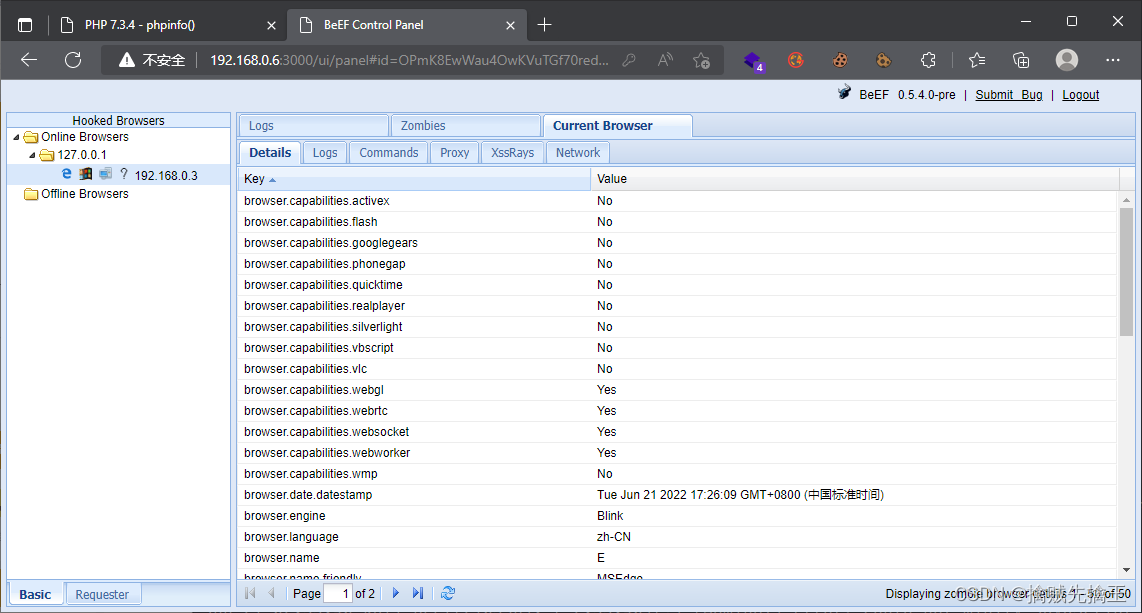Image resolution: width=1142 pixels, height=613 pixels.
Task: Close the BeEF Control Panel tab
Action: [x=511, y=25]
